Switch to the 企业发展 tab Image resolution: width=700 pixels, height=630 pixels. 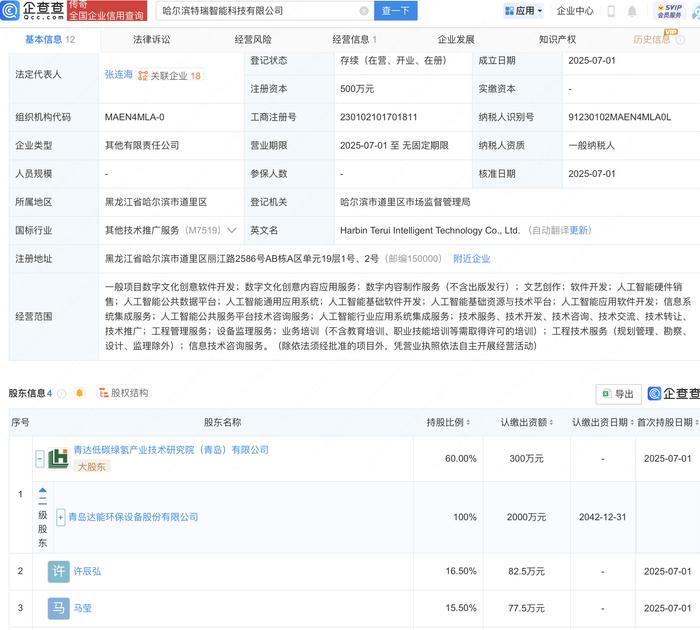click(456, 39)
